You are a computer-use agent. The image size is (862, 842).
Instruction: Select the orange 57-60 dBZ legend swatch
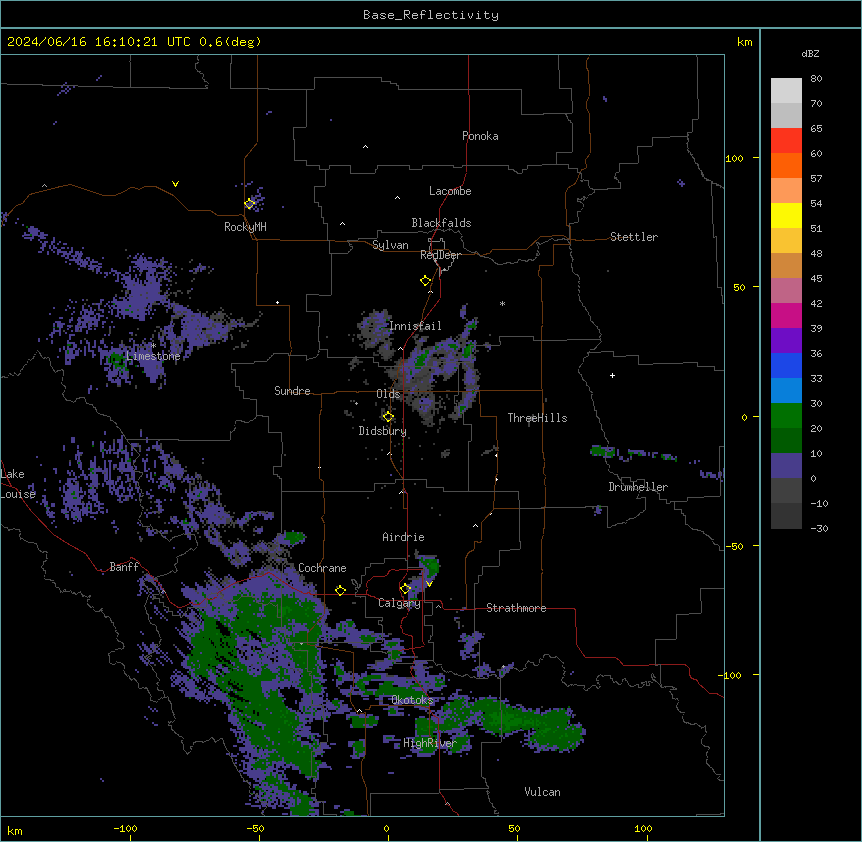click(786, 165)
